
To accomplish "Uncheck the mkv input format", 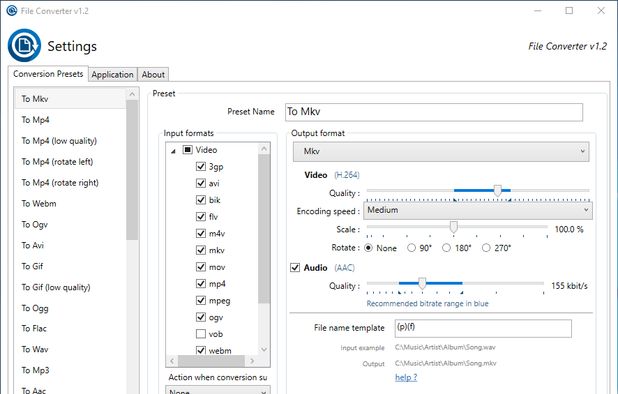I will [201, 250].
